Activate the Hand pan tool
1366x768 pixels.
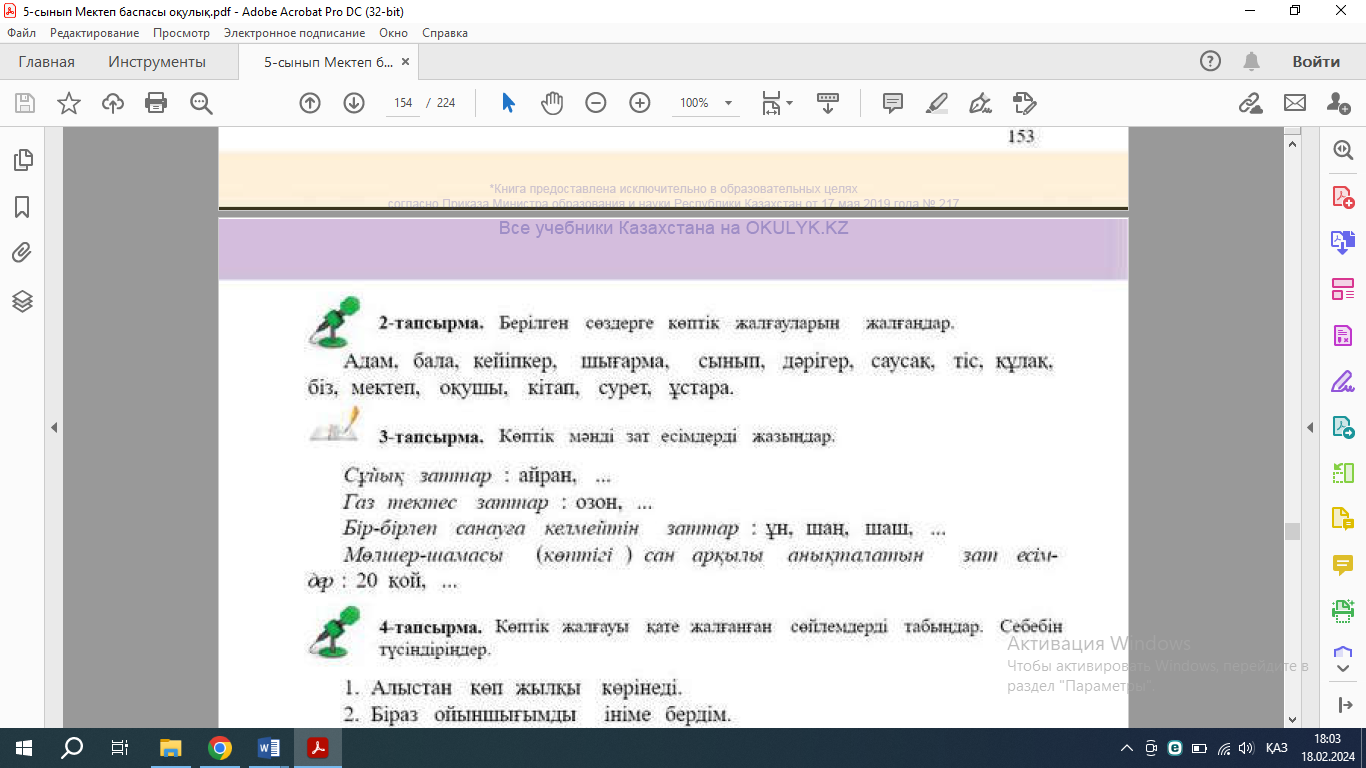552,103
